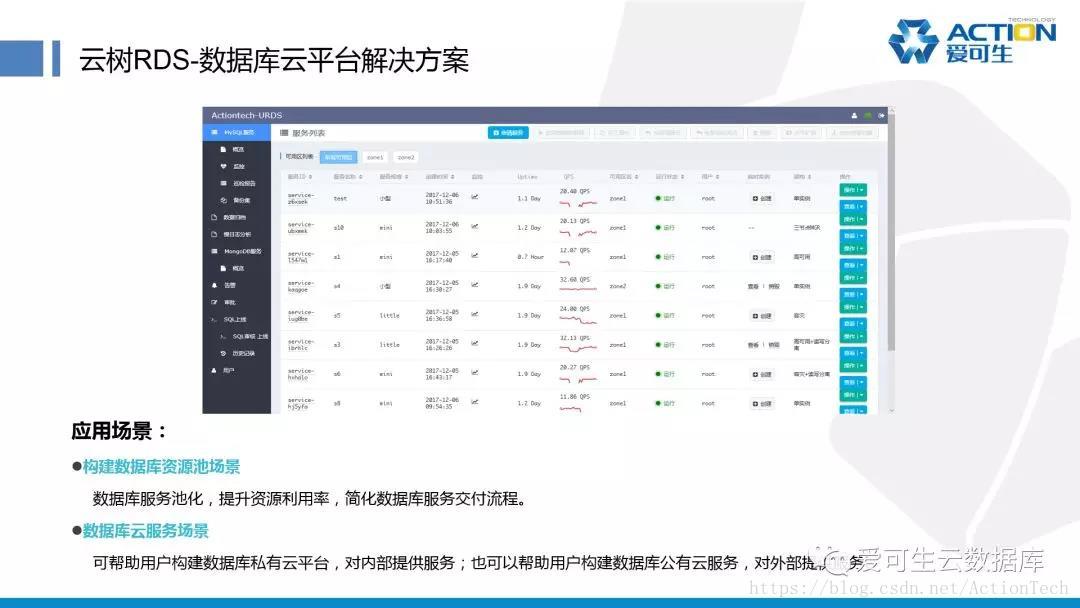Sort the table by 用户 column
This screenshot has height=608, width=1080.
tap(710, 177)
